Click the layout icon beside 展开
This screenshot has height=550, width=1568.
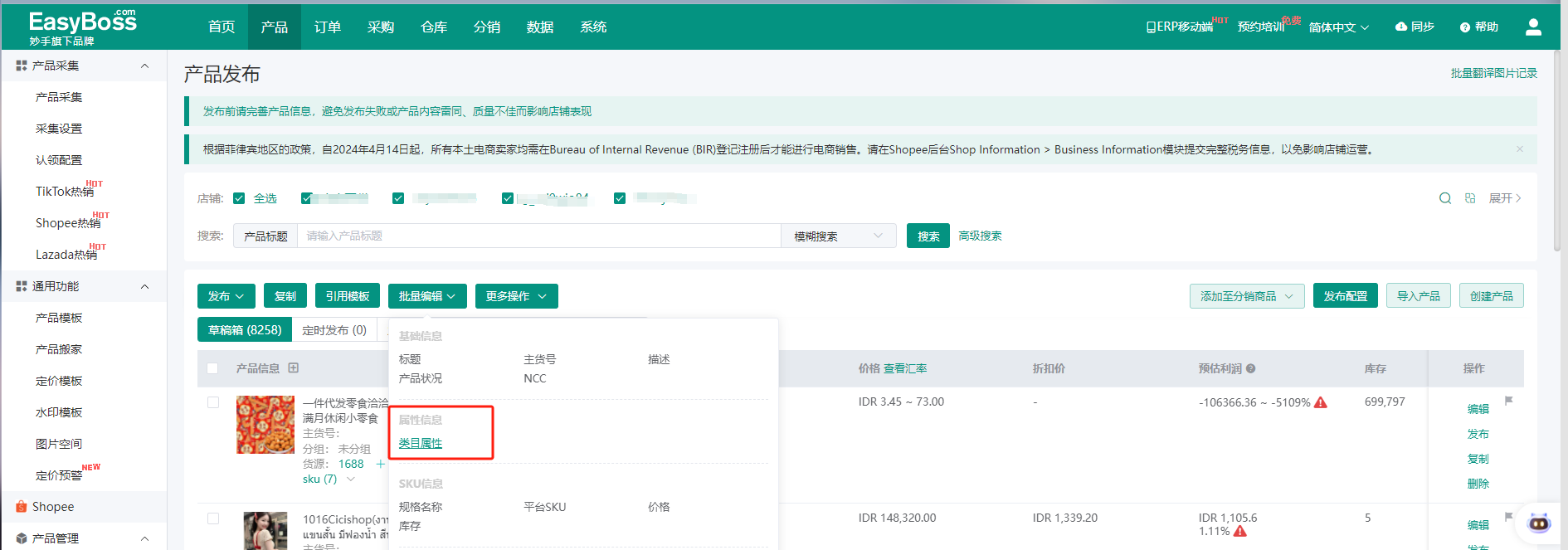pyautogui.click(x=1470, y=198)
